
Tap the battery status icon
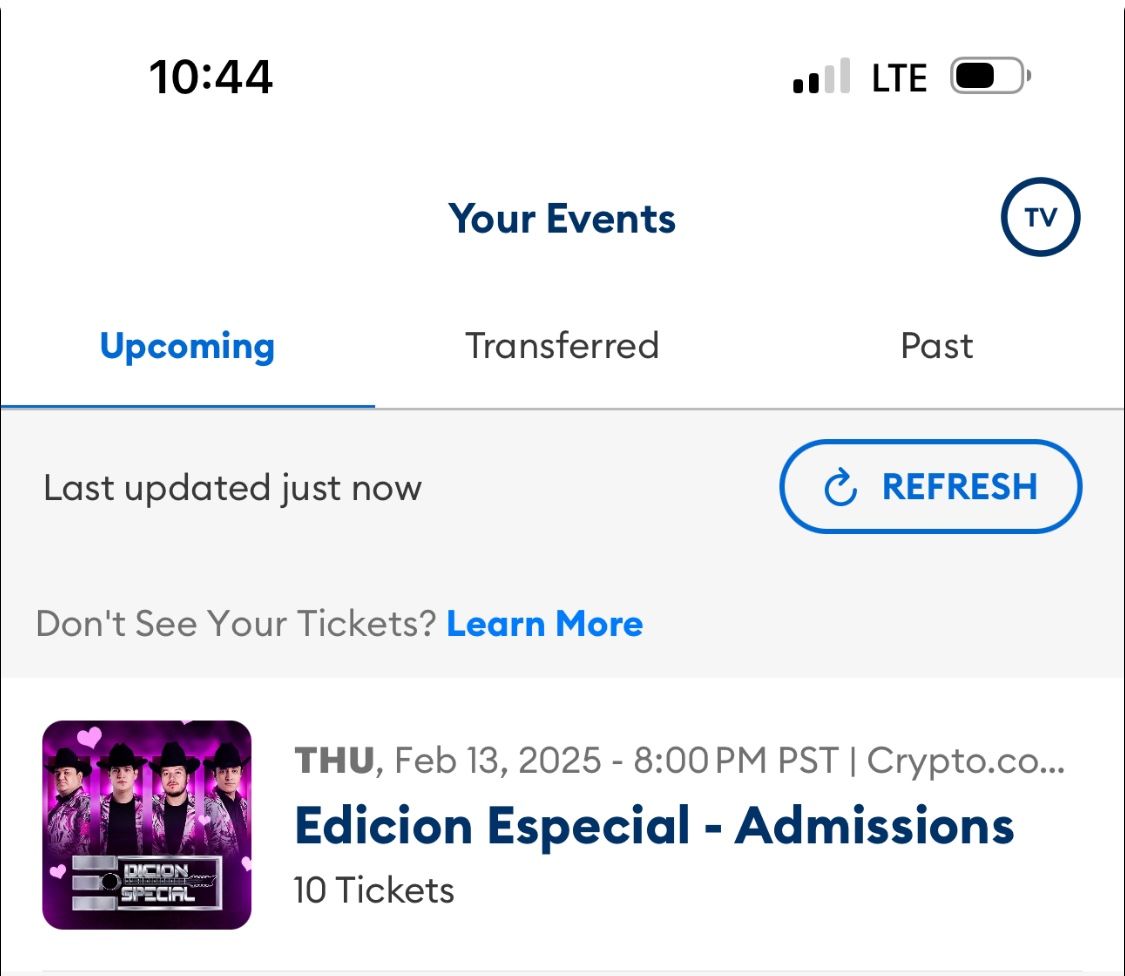tap(989, 77)
